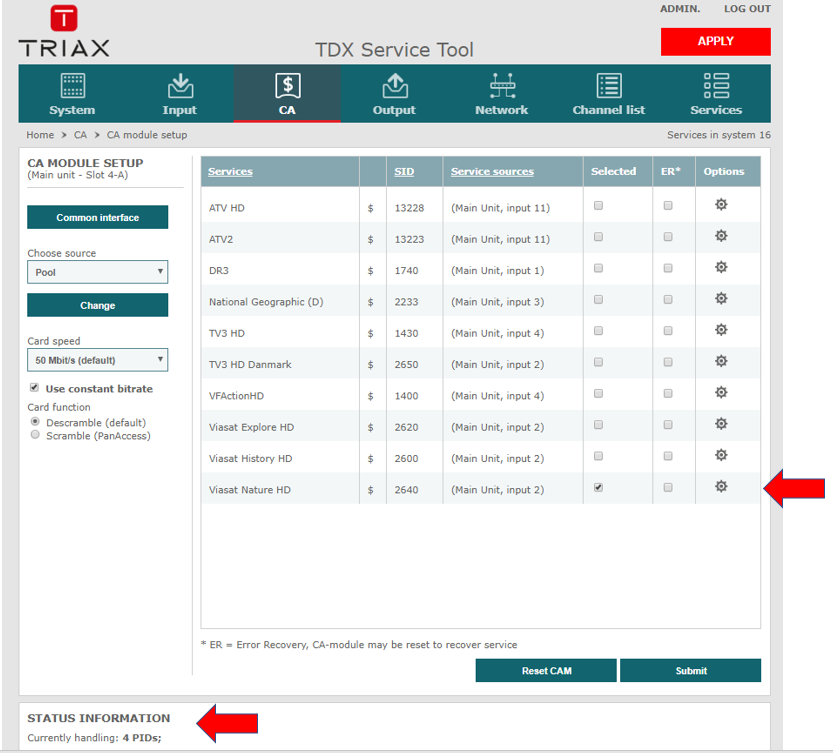Screen dimensions: 833x753
Task: Enable ER for Viasat Nature HD
Action: point(668,487)
